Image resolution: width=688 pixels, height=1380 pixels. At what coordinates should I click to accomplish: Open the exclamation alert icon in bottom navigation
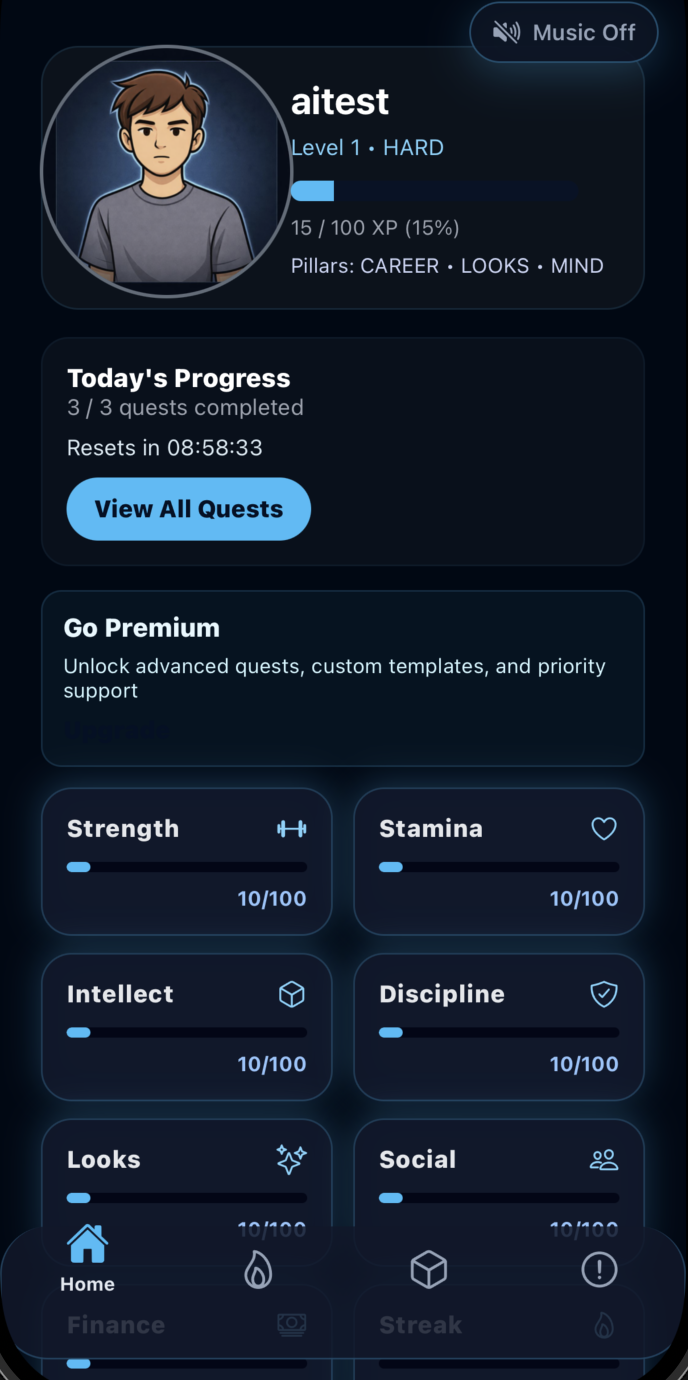pyautogui.click(x=598, y=1269)
